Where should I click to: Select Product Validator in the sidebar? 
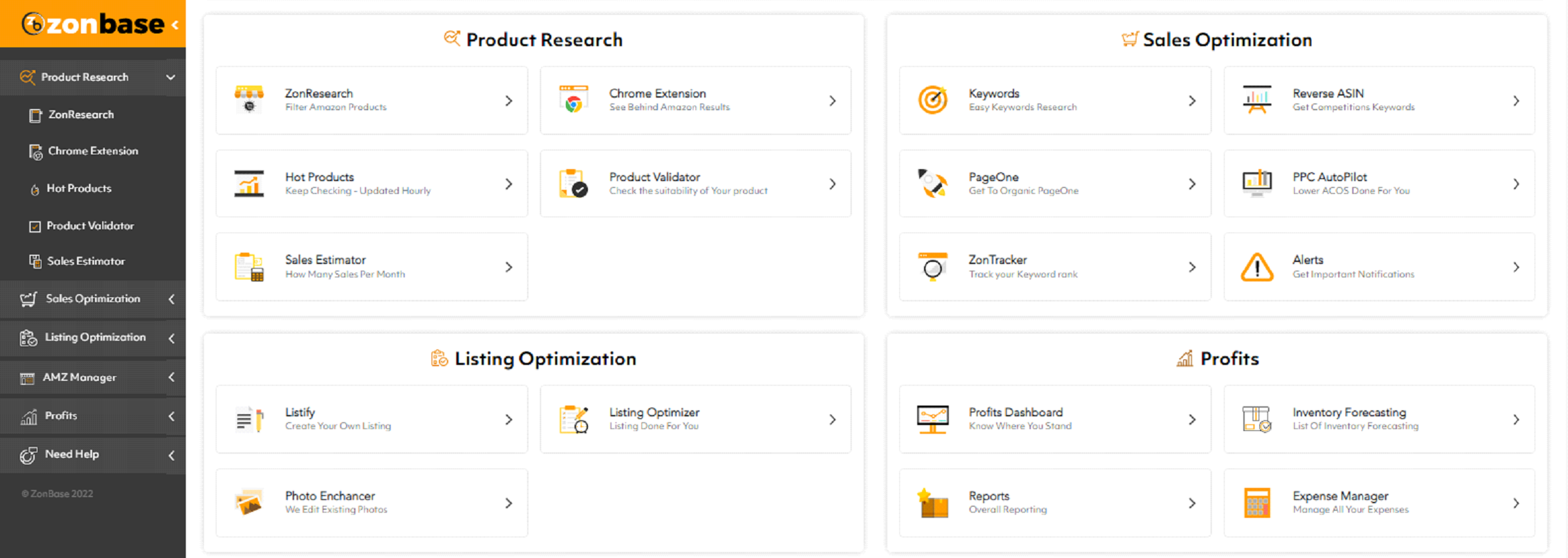pos(90,226)
